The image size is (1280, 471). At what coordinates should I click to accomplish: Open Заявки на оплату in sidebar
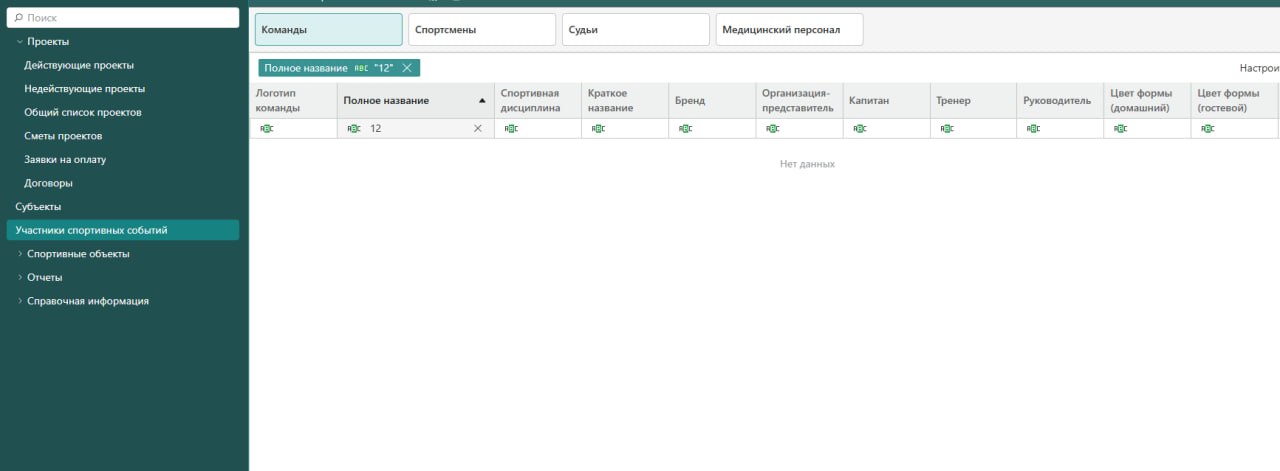[x=64, y=159]
